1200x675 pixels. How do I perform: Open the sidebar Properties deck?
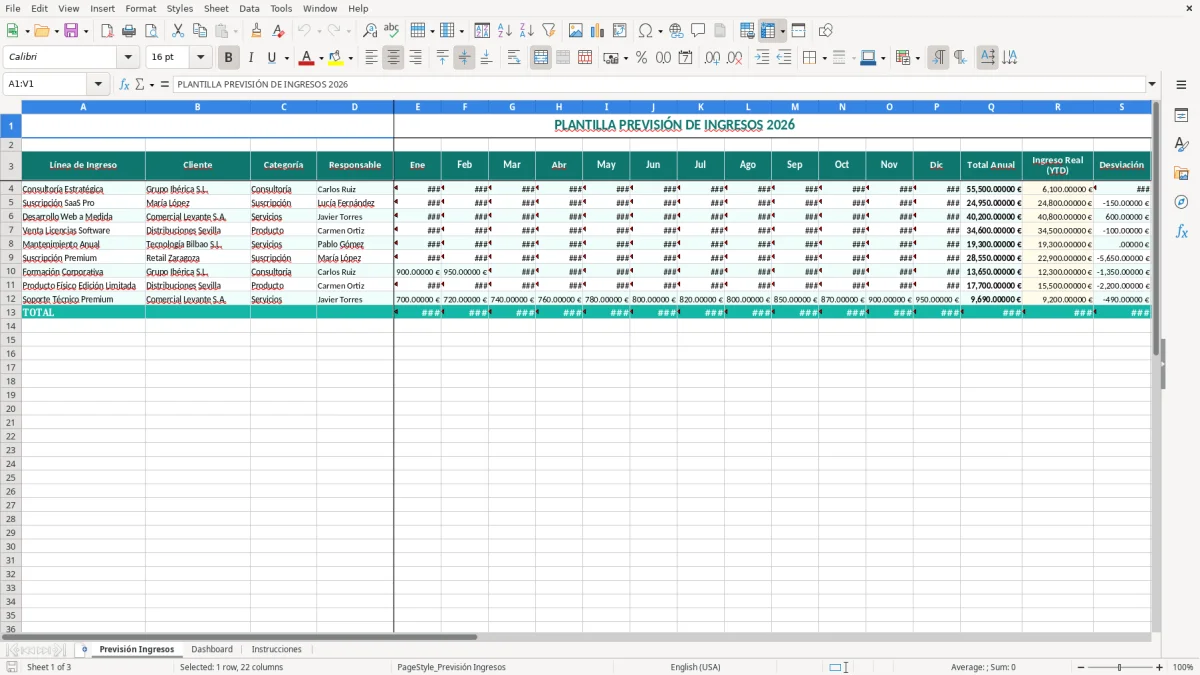click(x=1181, y=116)
